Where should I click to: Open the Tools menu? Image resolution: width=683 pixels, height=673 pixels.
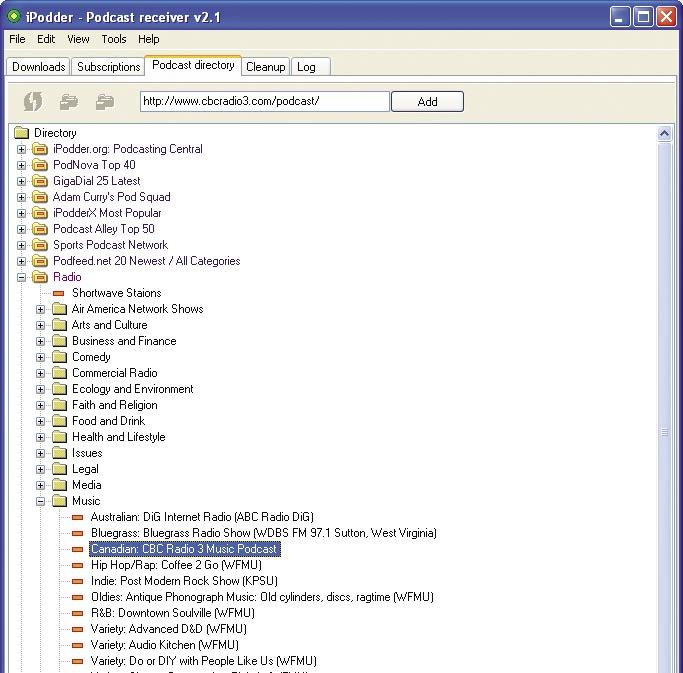coord(114,39)
